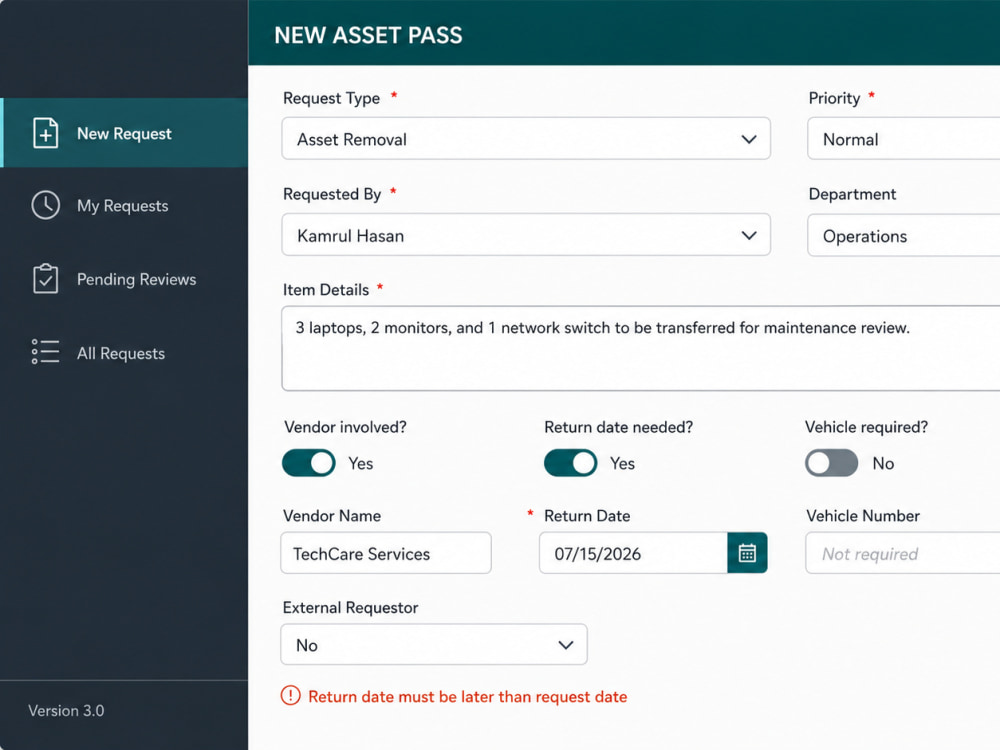Viewport: 1000px width, 750px height.
Task: Click the New Request document-plus icon
Action: coord(45,133)
